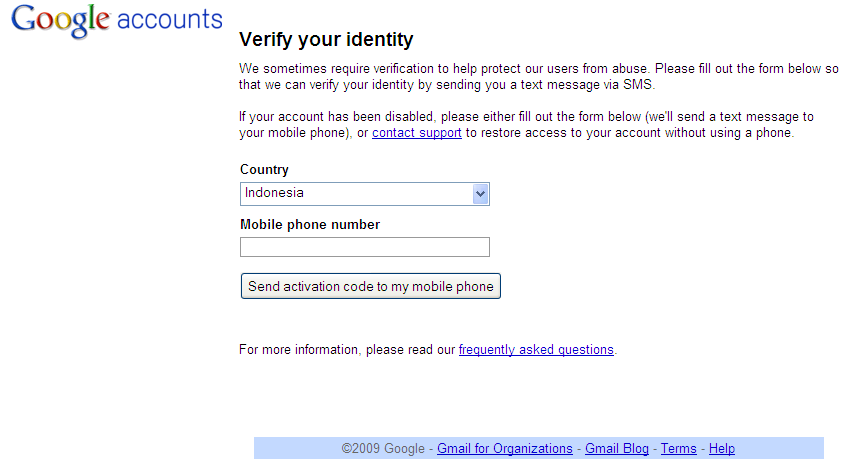
Task: Open the Country dropdown showing Indonesia
Action: point(355,193)
